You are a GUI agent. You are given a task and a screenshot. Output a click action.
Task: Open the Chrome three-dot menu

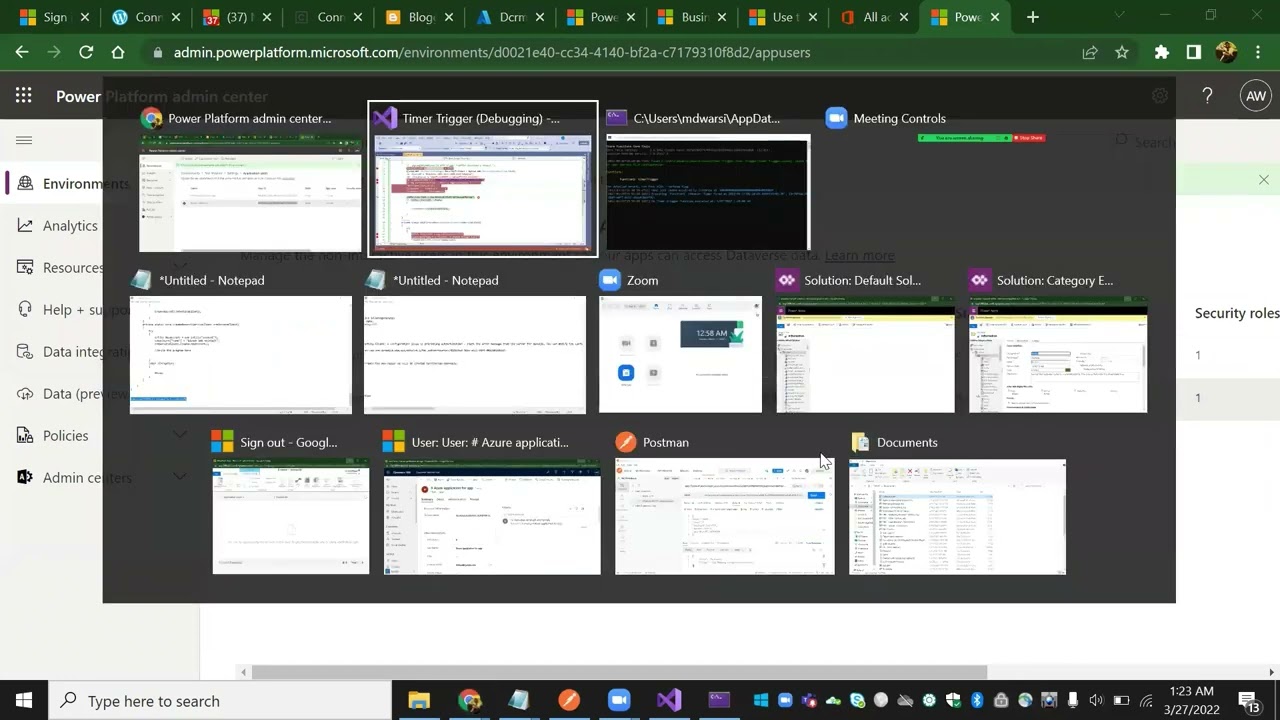point(1257,52)
